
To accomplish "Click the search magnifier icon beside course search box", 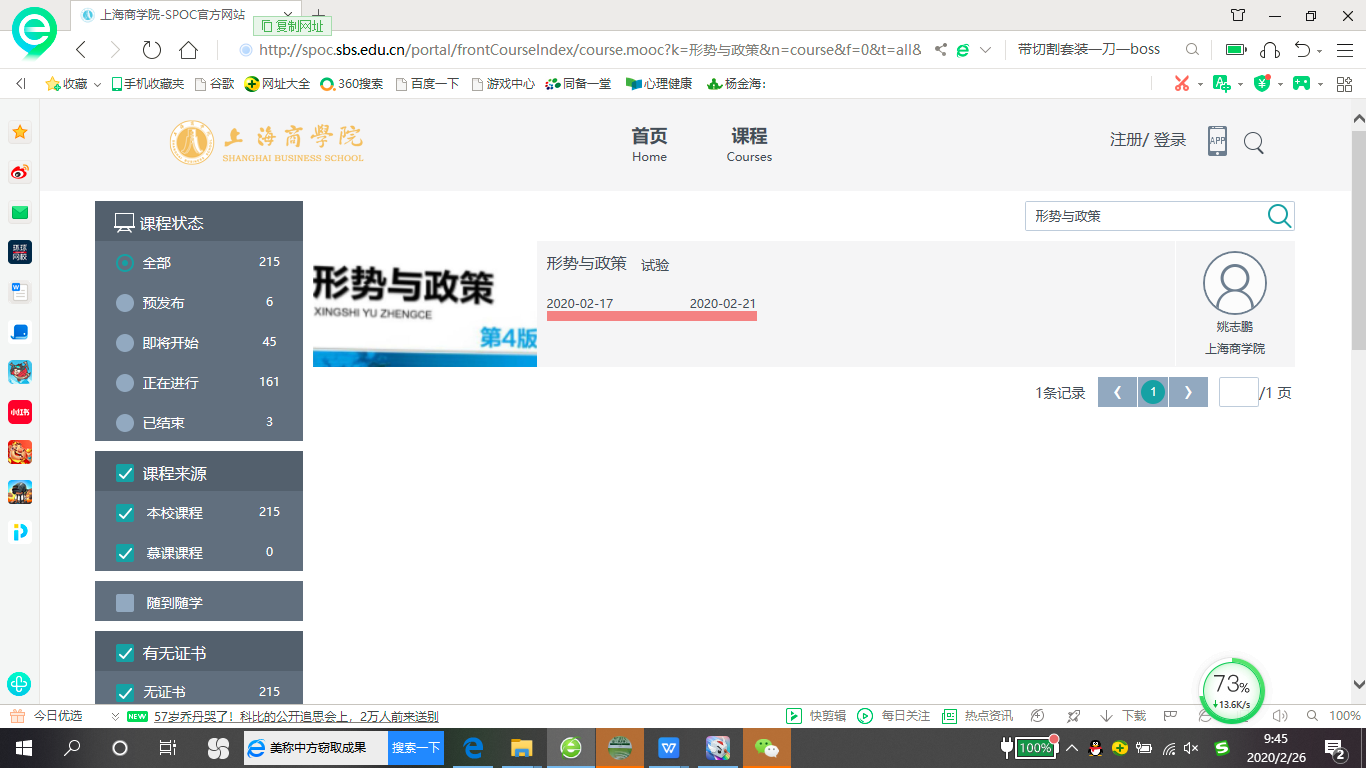I will tap(1278, 216).
